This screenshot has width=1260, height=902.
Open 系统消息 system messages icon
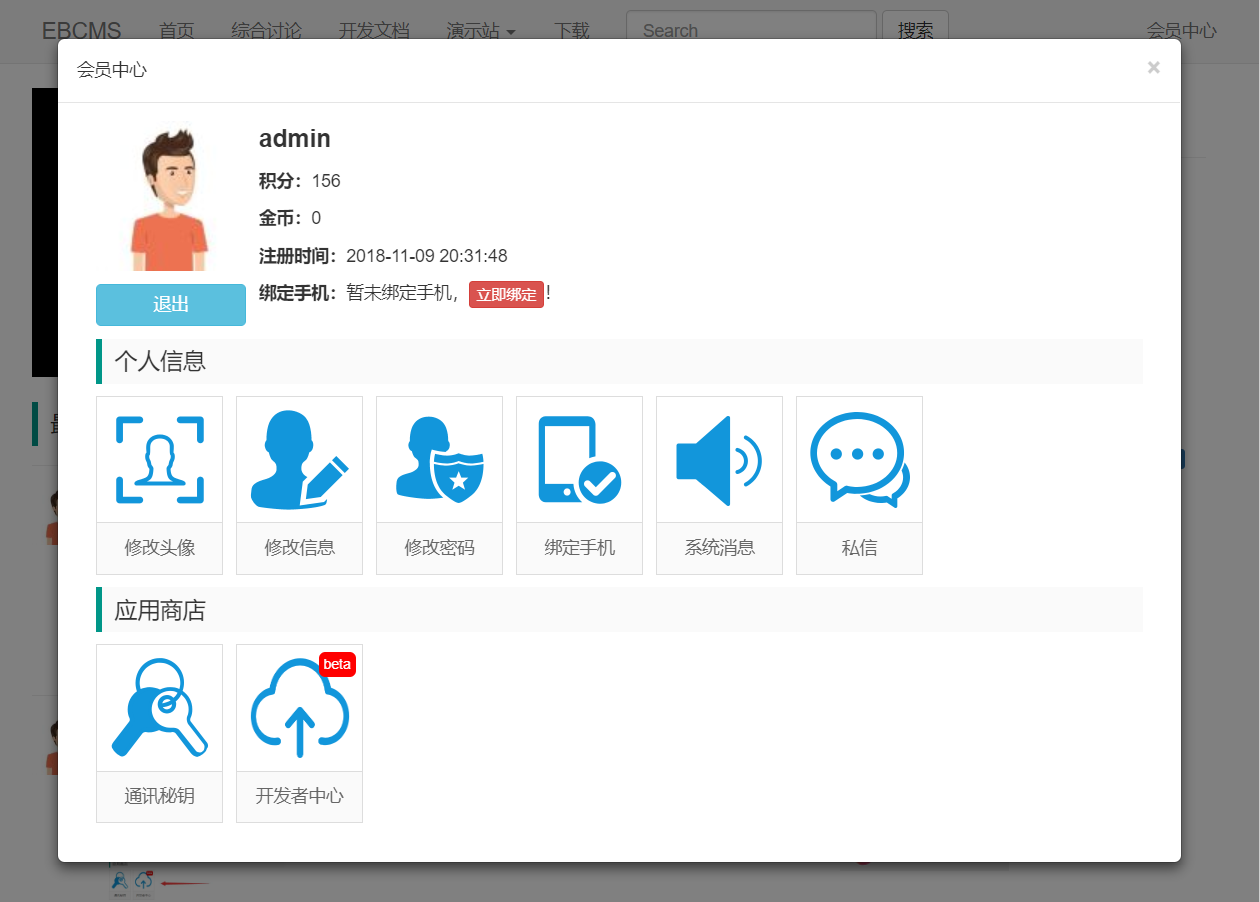pos(719,459)
